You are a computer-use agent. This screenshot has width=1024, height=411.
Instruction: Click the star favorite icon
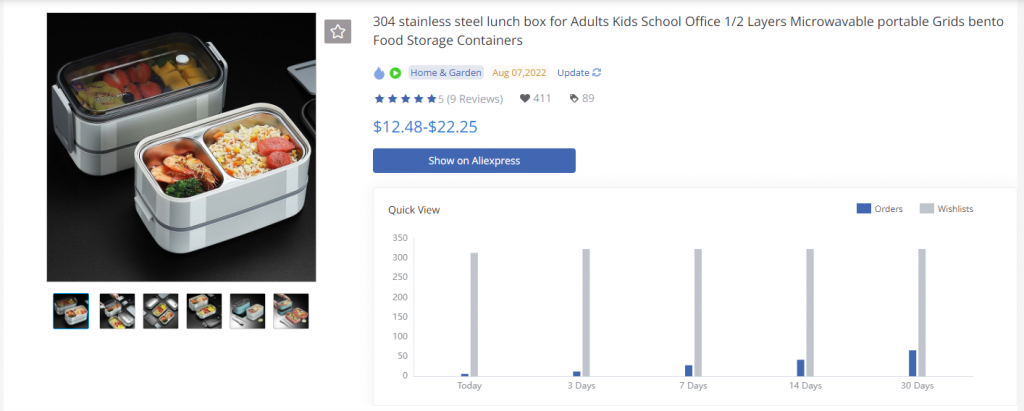338,31
